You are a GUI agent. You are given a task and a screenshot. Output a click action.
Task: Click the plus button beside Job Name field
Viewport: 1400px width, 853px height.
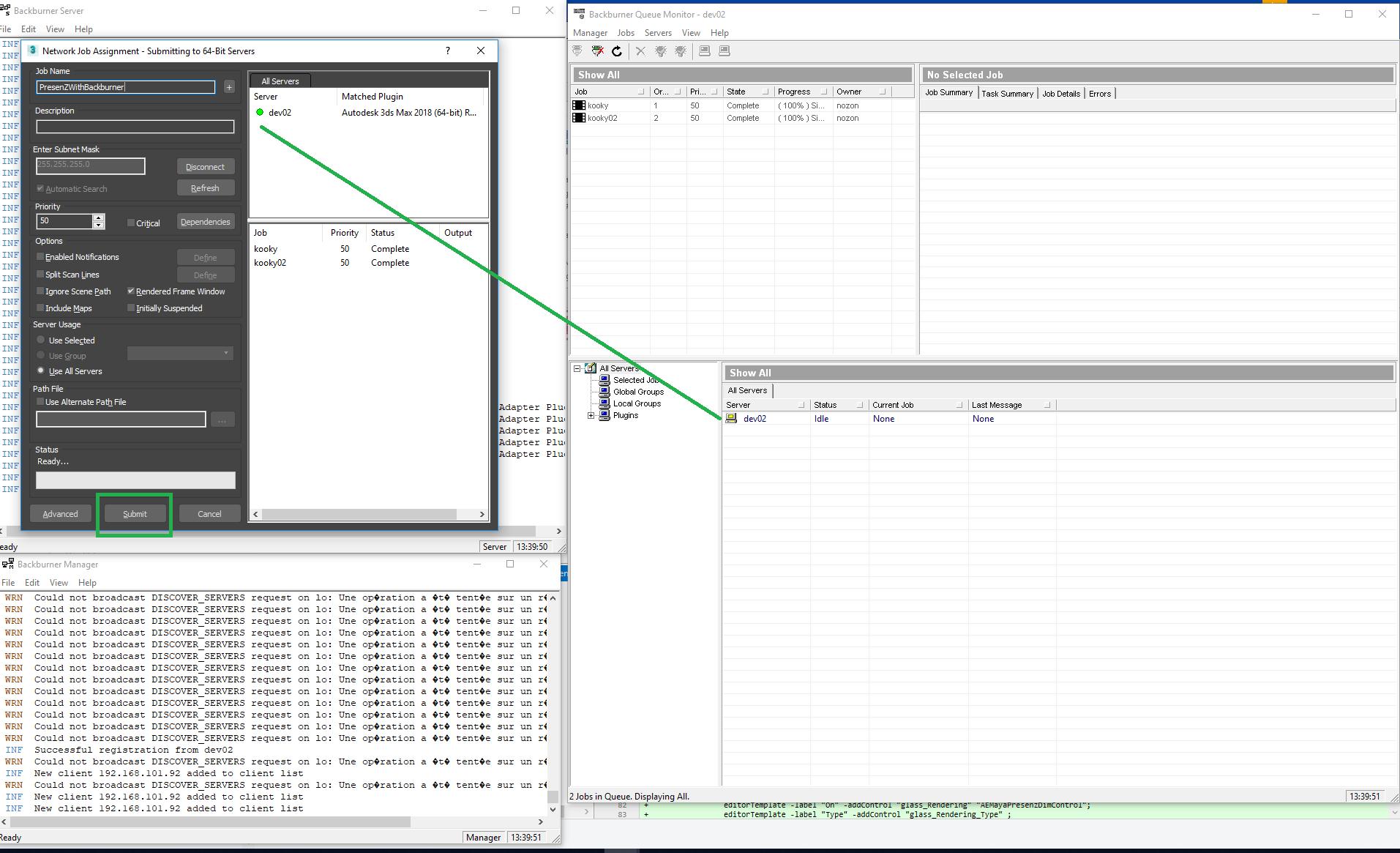(229, 87)
